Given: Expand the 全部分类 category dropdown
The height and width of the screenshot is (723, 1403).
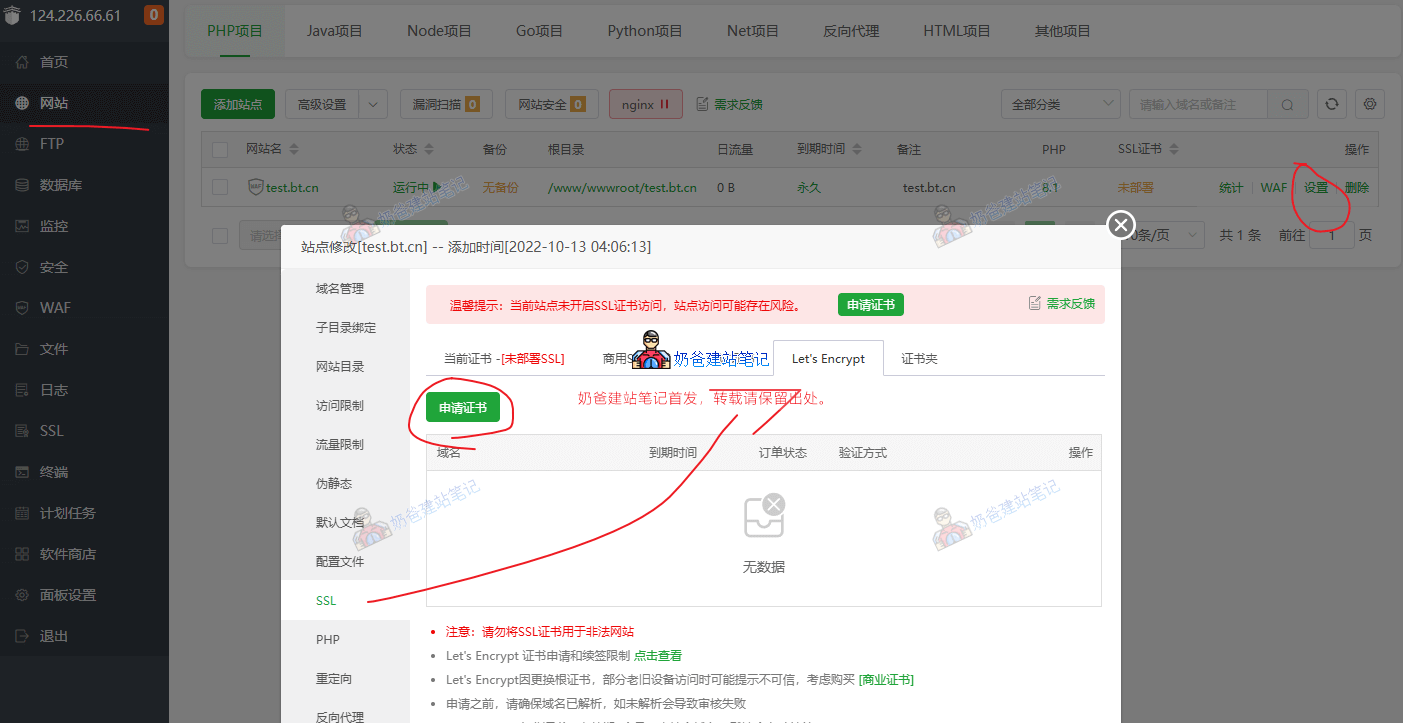Looking at the screenshot, I should click(x=1060, y=104).
